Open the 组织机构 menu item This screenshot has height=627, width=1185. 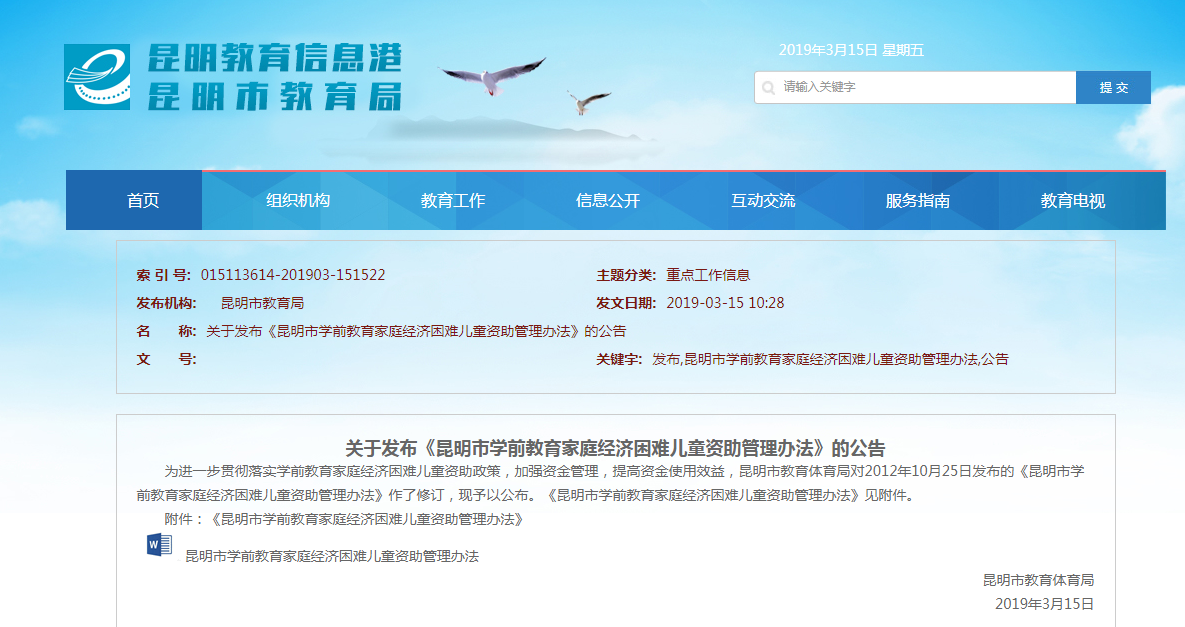(x=298, y=201)
